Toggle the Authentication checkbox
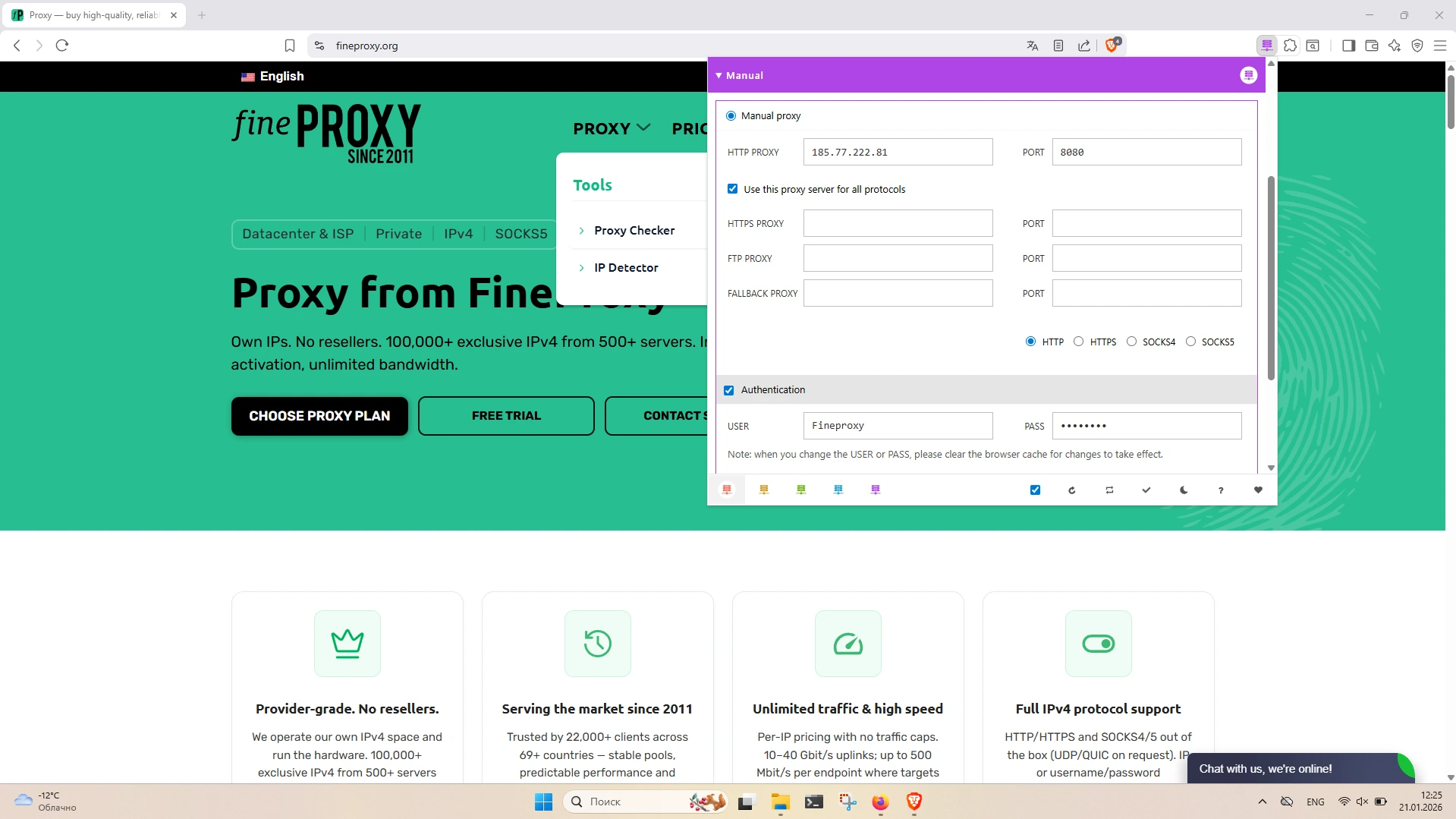Image resolution: width=1456 pixels, height=819 pixels. pos(728,390)
